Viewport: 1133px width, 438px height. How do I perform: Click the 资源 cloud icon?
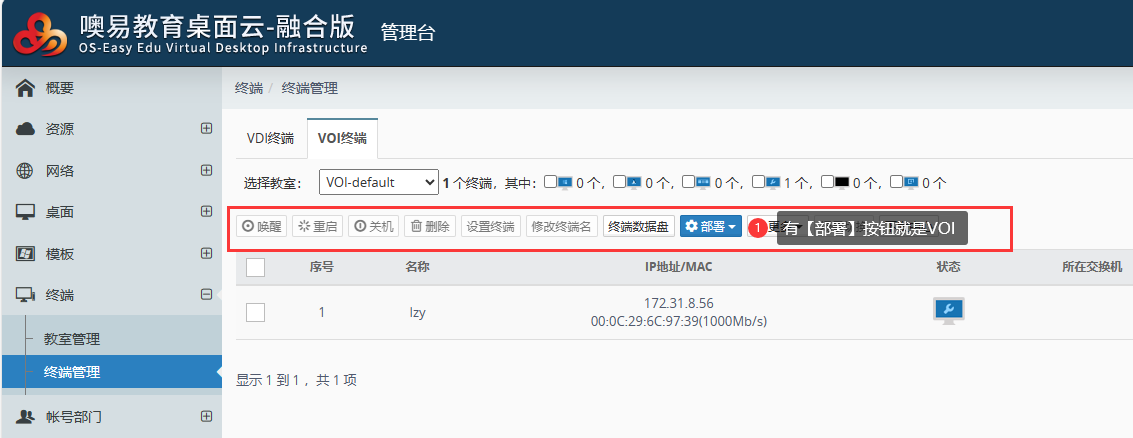click(x=26, y=129)
